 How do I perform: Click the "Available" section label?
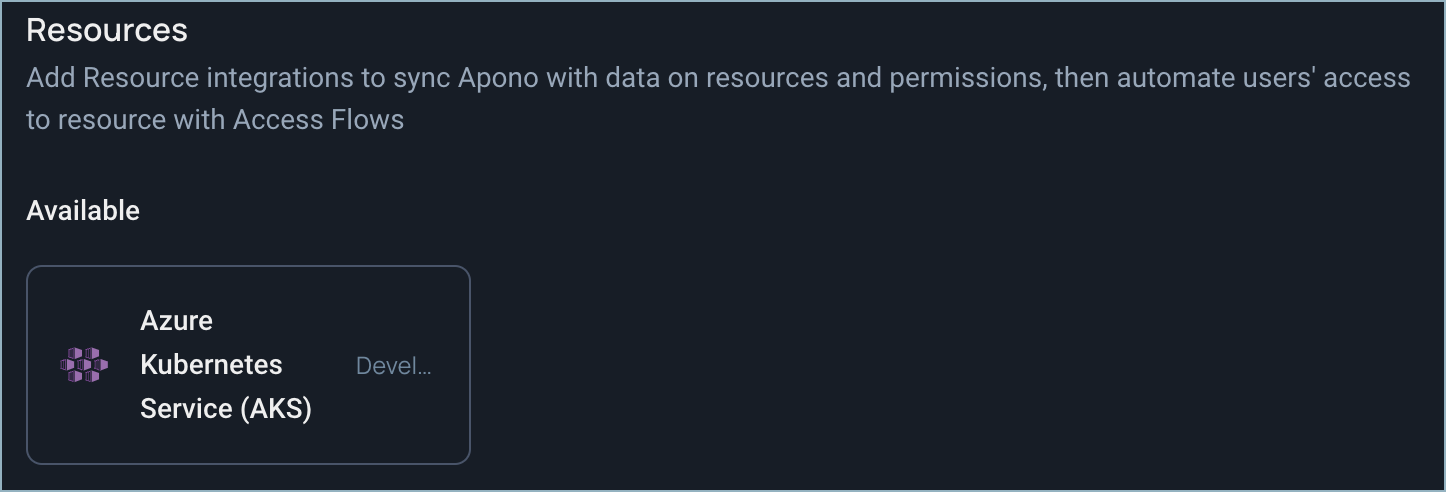pos(83,211)
